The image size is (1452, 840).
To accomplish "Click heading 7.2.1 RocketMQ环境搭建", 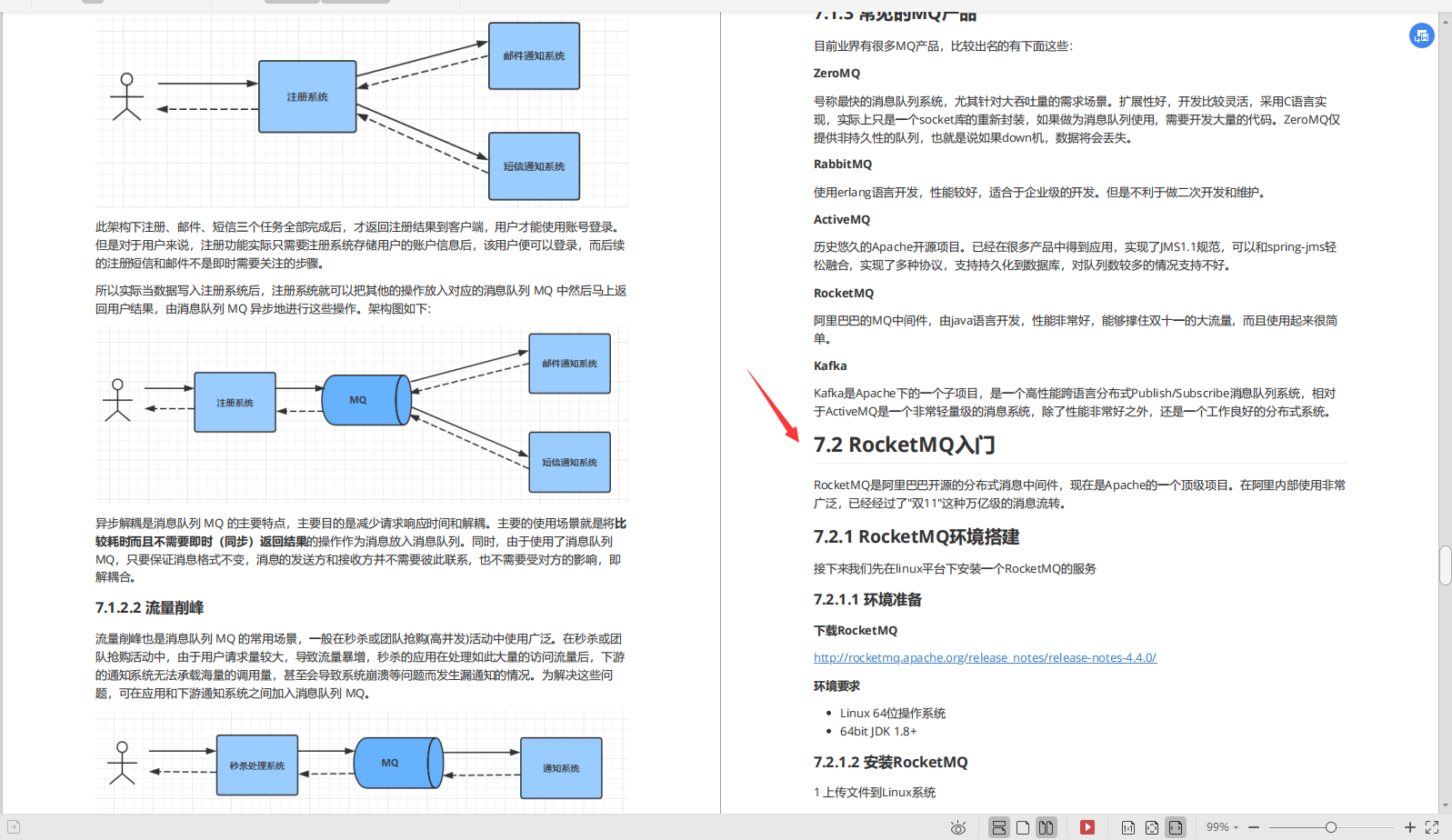I will [916, 536].
